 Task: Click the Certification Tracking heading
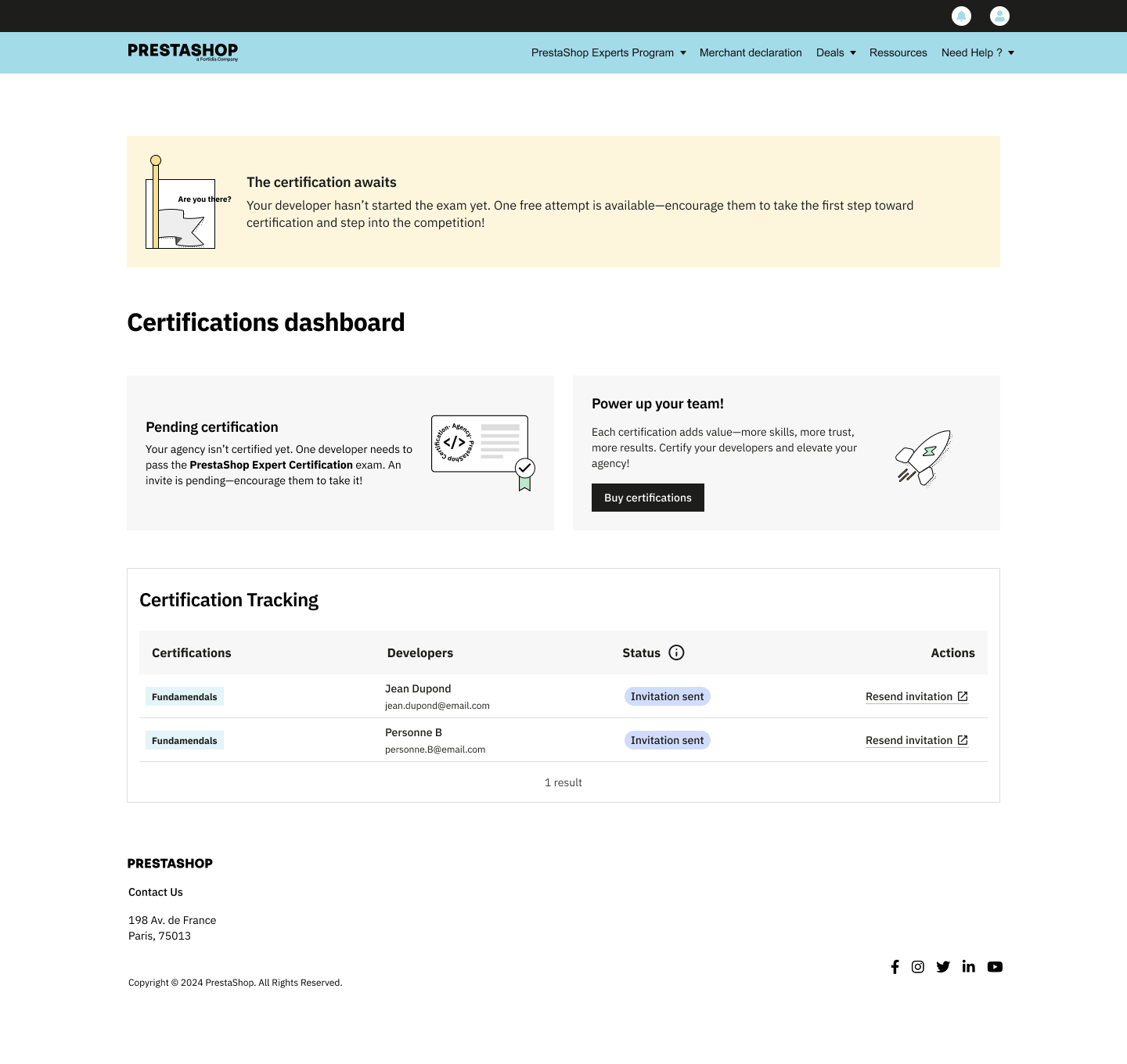(x=229, y=600)
